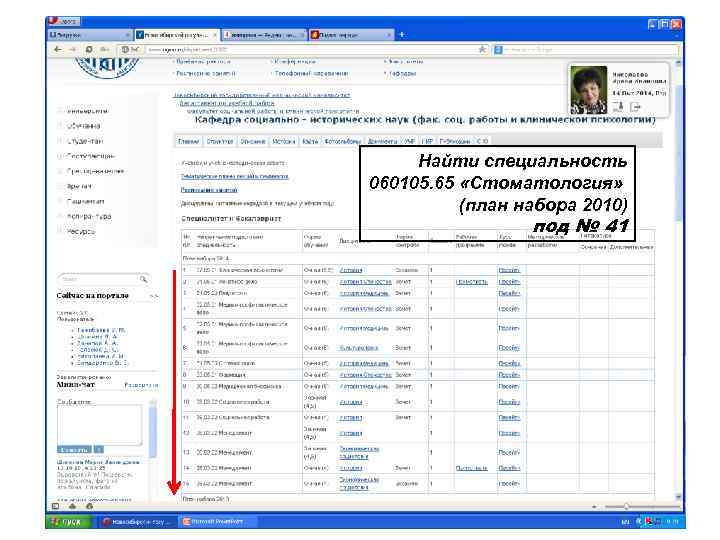720x540 pixels.
Task: Open the Opera main menu button
Action: tap(64, 21)
